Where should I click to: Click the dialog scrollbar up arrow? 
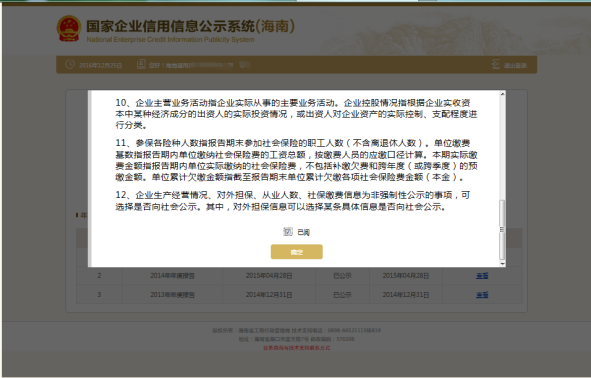point(502,93)
